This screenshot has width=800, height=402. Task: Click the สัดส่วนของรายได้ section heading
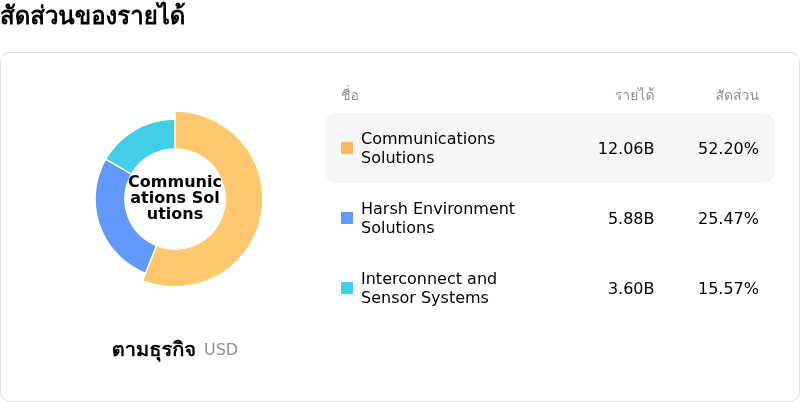pyautogui.click(x=92, y=17)
